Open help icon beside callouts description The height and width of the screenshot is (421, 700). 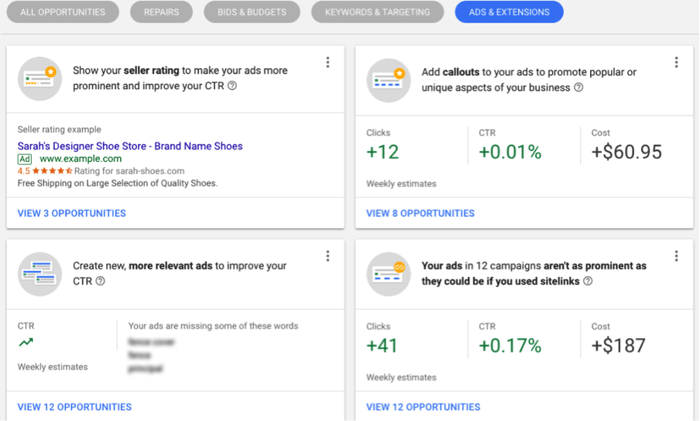pos(579,88)
